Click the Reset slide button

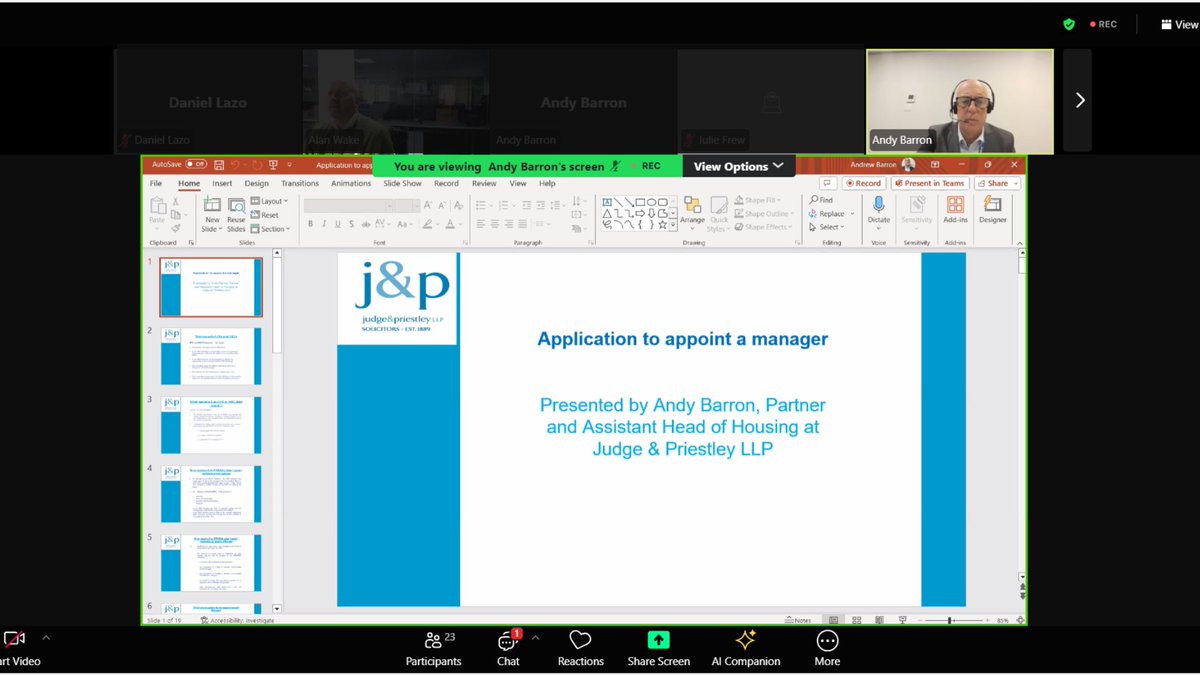265,215
